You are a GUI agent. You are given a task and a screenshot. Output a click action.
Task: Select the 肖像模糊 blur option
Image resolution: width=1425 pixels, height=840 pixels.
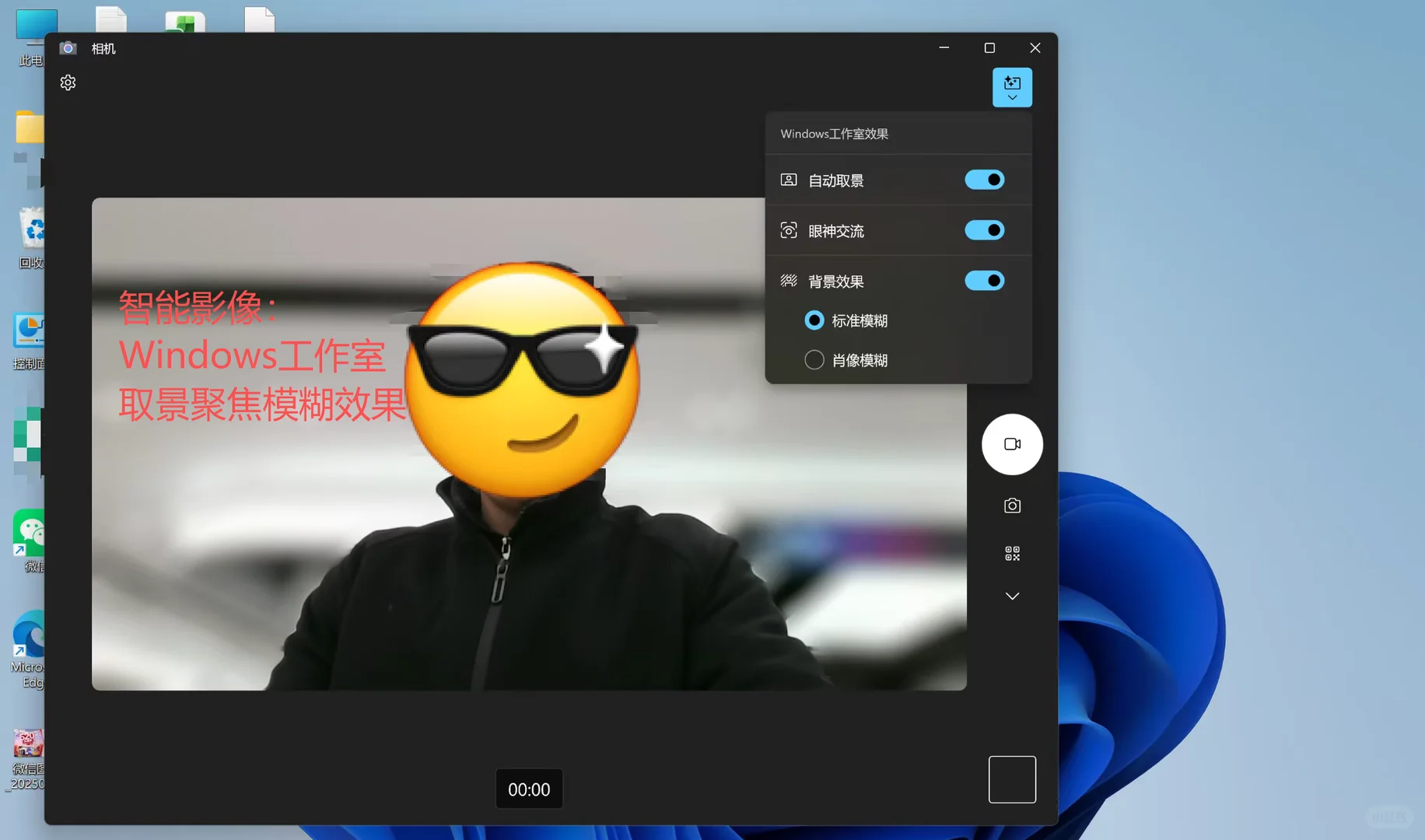point(814,359)
